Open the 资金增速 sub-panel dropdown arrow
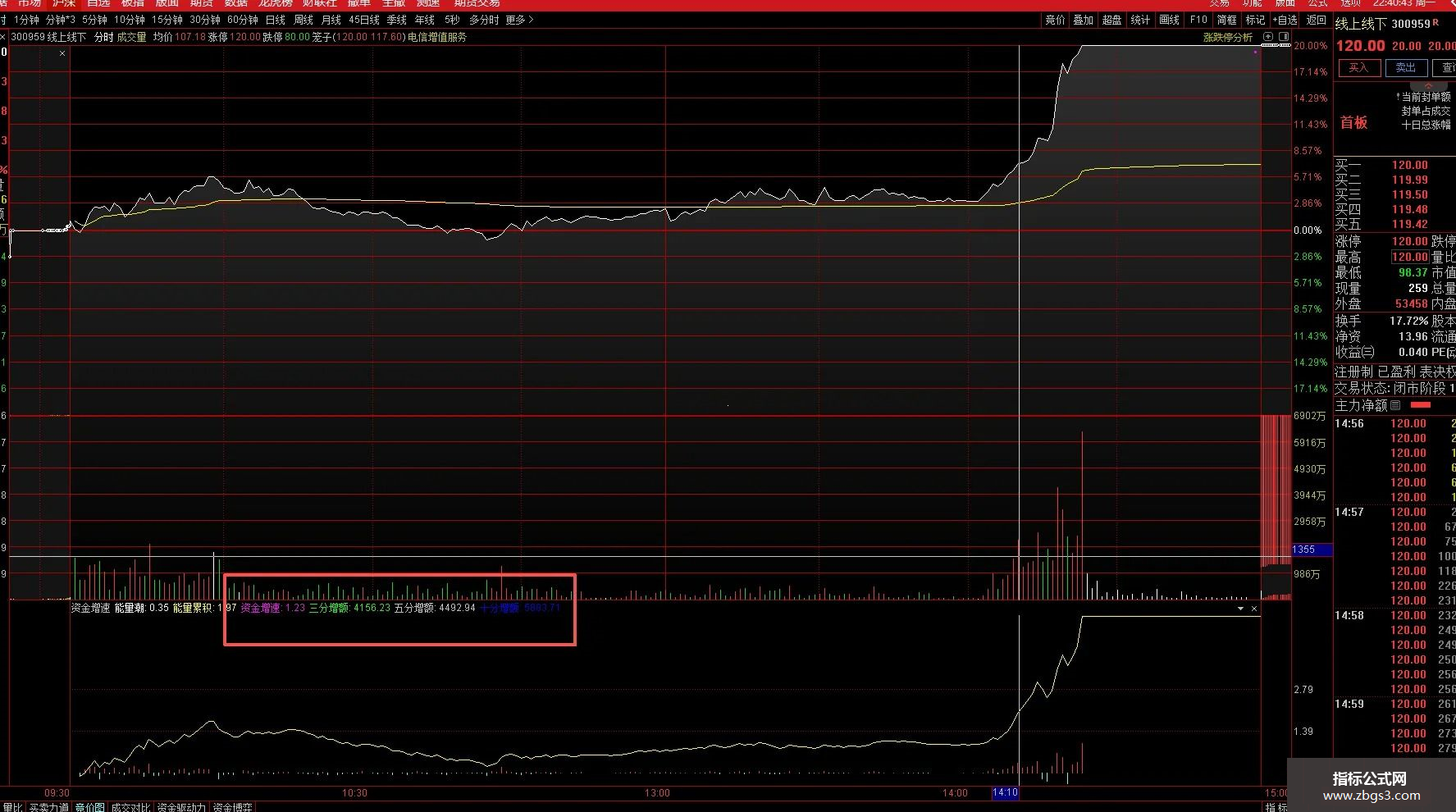The height and width of the screenshot is (812, 1456). 1240,609
